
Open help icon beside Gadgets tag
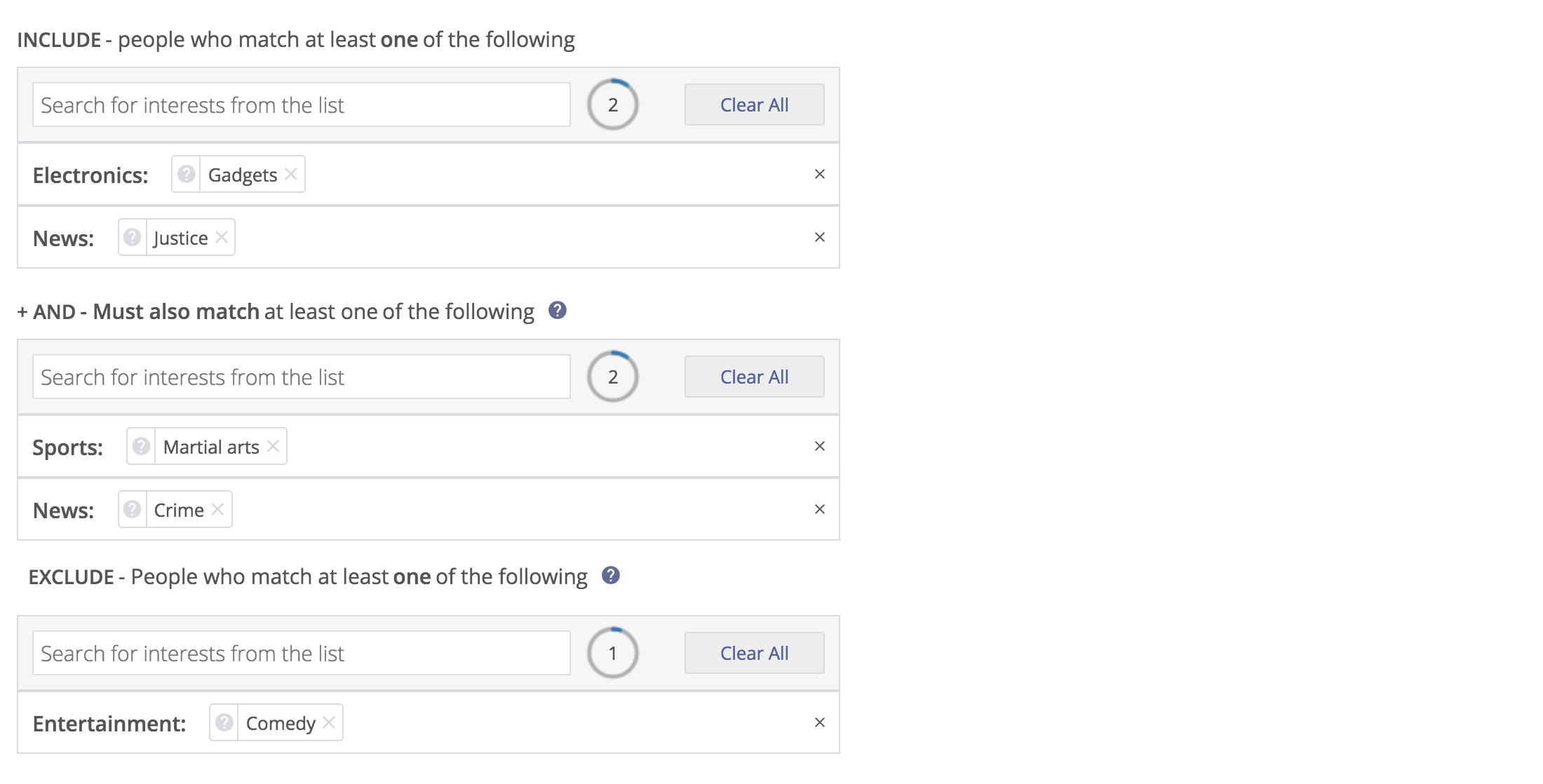187,174
